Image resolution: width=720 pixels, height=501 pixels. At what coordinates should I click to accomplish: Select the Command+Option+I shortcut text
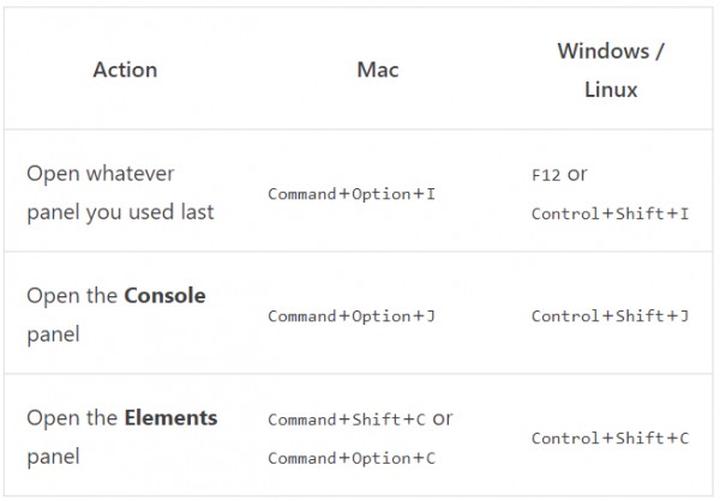click(x=351, y=194)
